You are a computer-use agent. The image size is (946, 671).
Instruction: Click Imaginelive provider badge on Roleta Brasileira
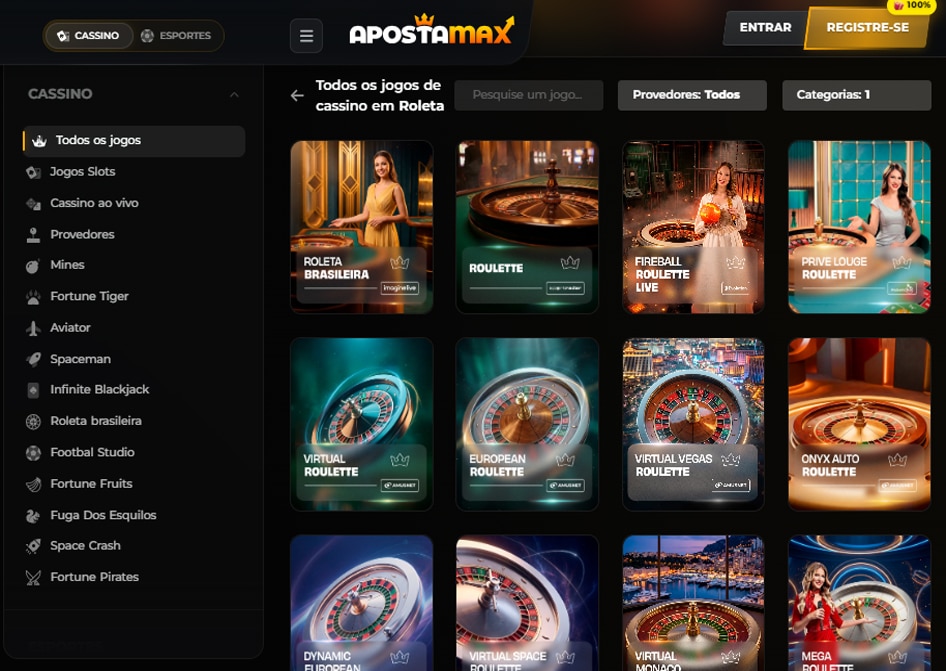[x=399, y=288]
